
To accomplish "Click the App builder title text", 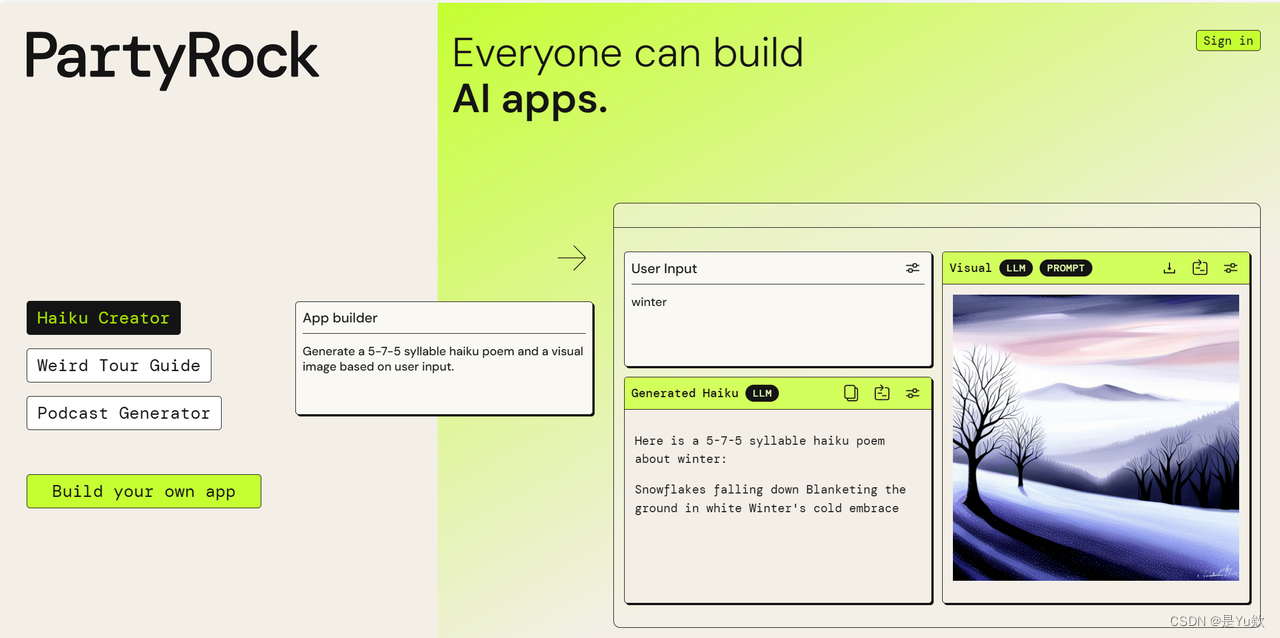I will [x=340, y=318].
